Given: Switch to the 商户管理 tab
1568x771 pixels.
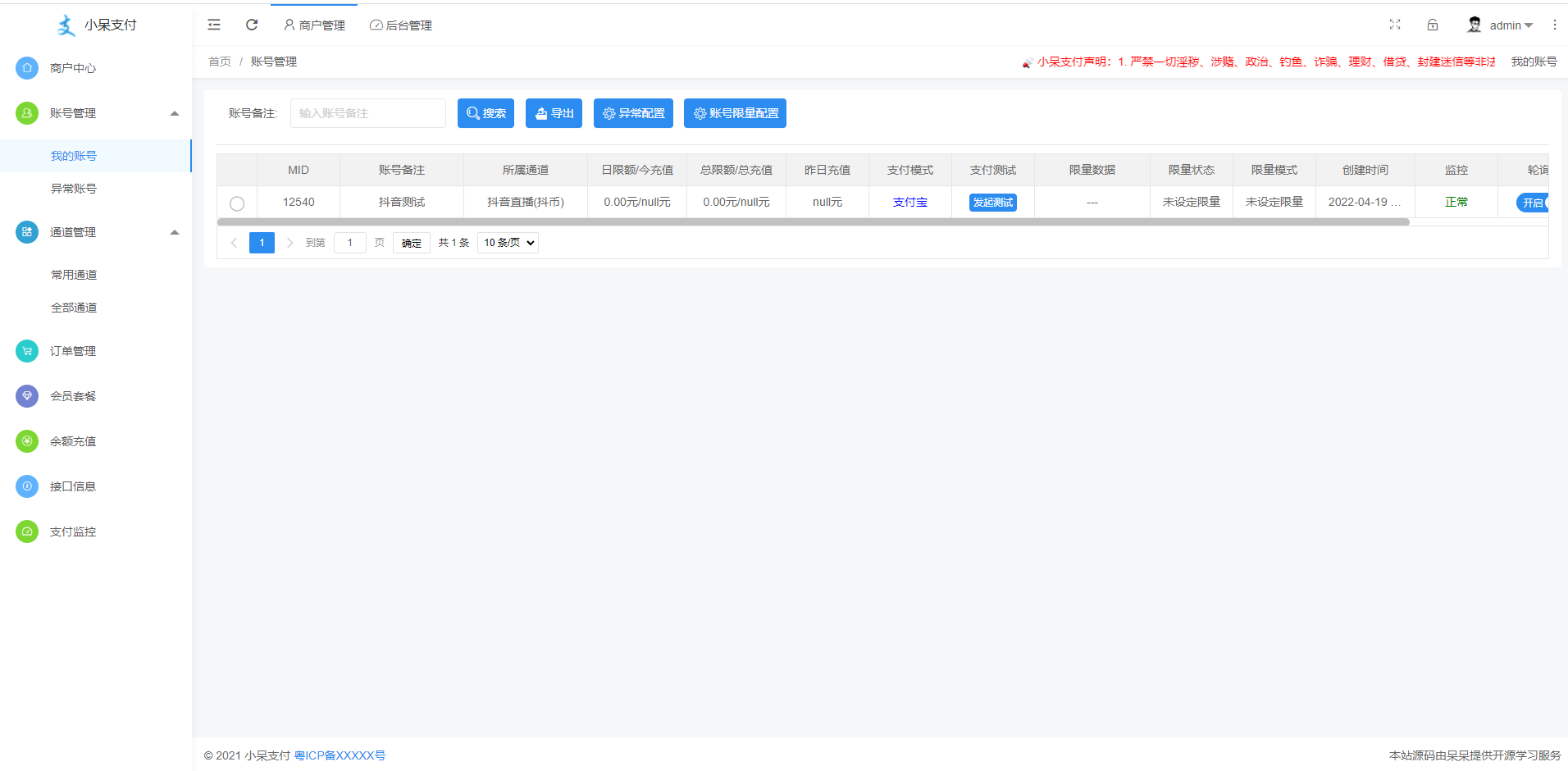Looking at the screenshot, I should pos(314,25).
